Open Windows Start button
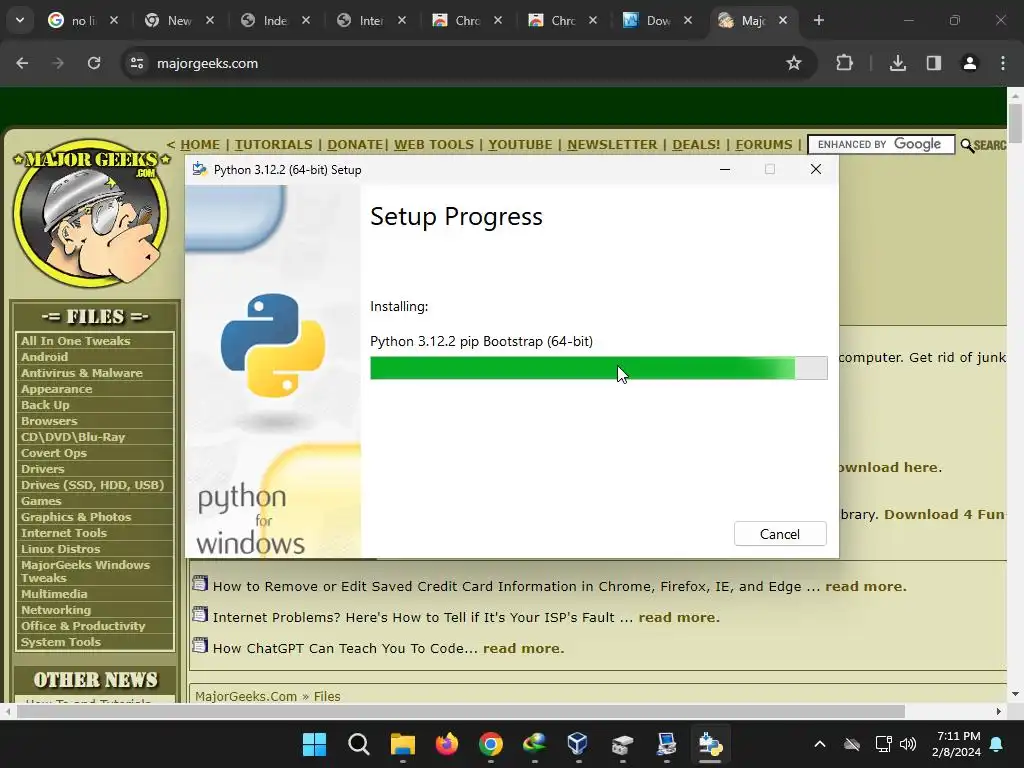1024x768 pixels. pyautogui.click(x=315, y=744)
